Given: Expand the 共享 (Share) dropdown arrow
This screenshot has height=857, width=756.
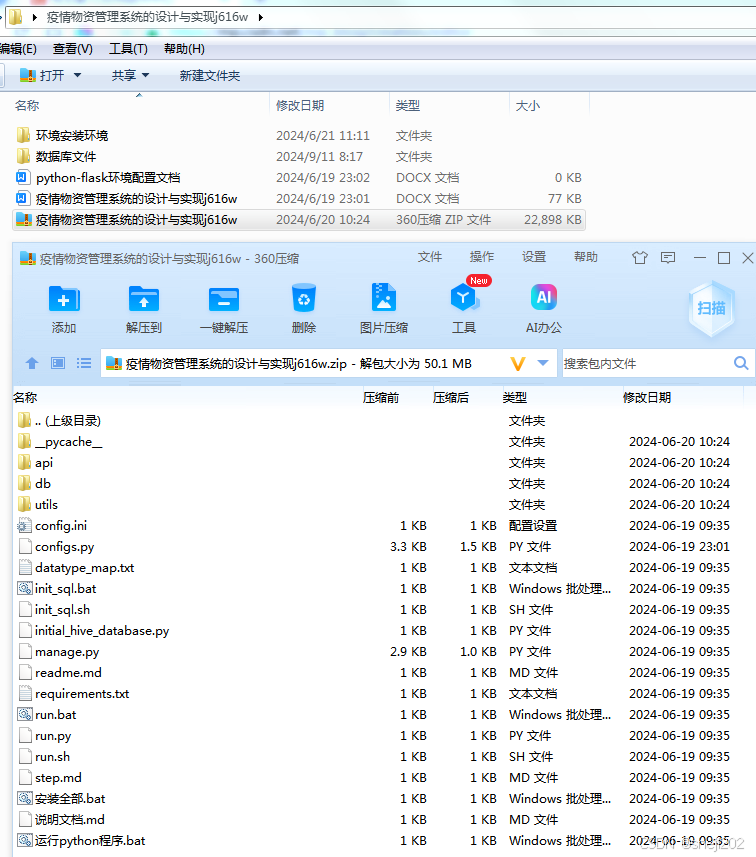Looking at the screenshot, I should click(145, 75).
